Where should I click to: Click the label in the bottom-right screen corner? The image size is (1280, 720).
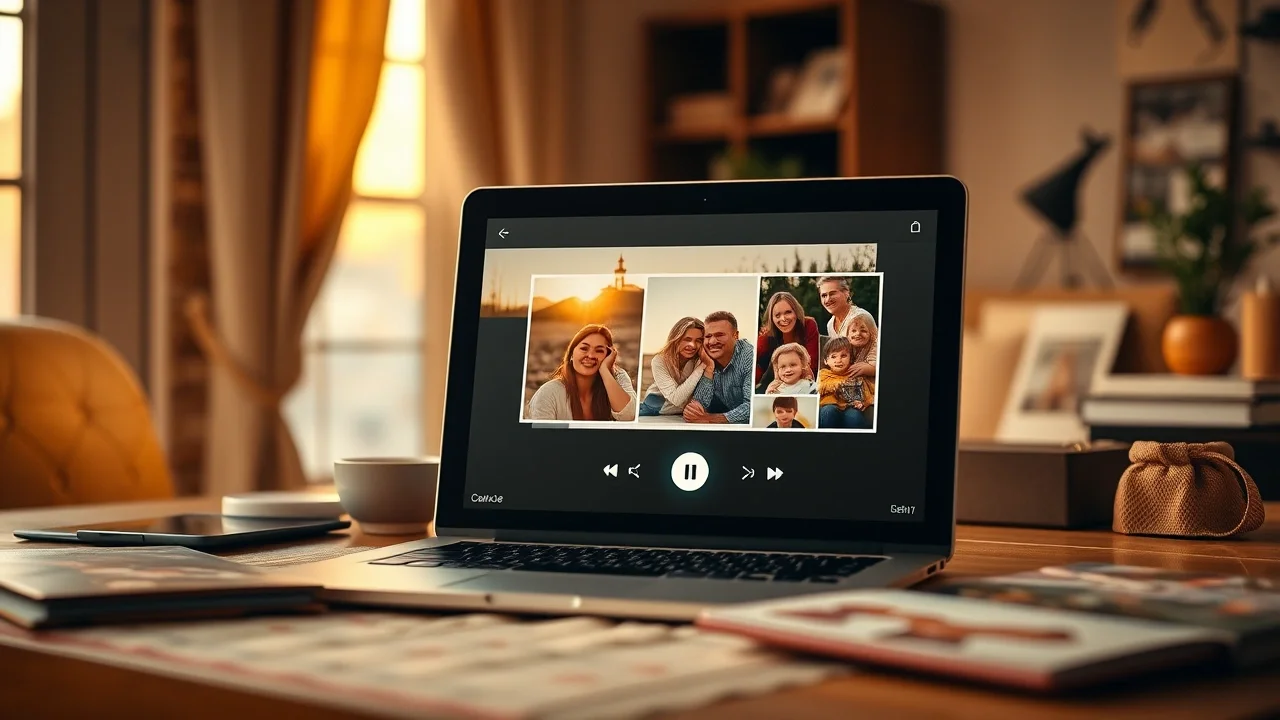[902, 509]
